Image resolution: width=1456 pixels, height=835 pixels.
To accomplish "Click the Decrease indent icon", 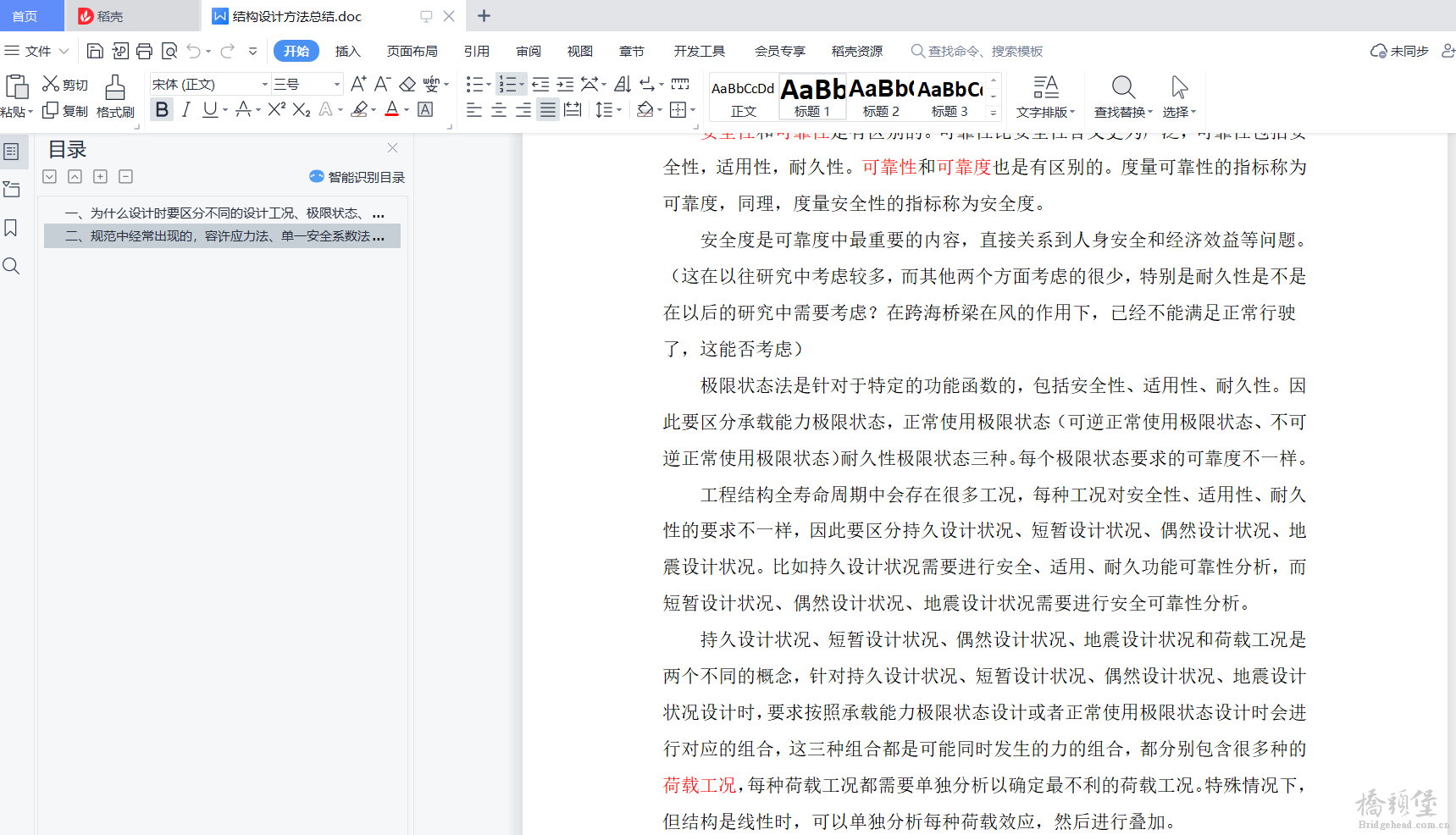I will (540, 84).
